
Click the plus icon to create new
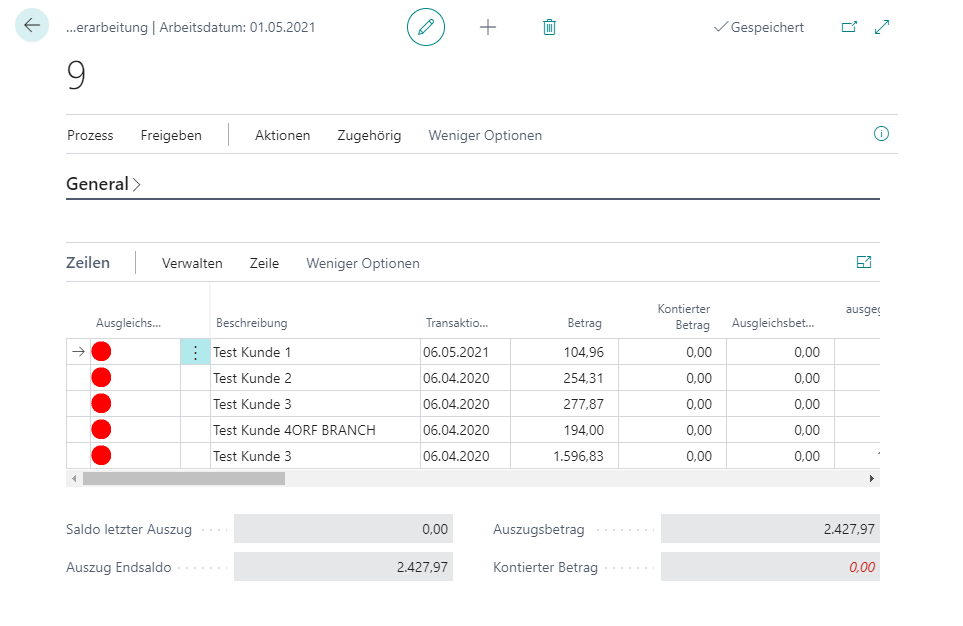(x=488, y=27)
